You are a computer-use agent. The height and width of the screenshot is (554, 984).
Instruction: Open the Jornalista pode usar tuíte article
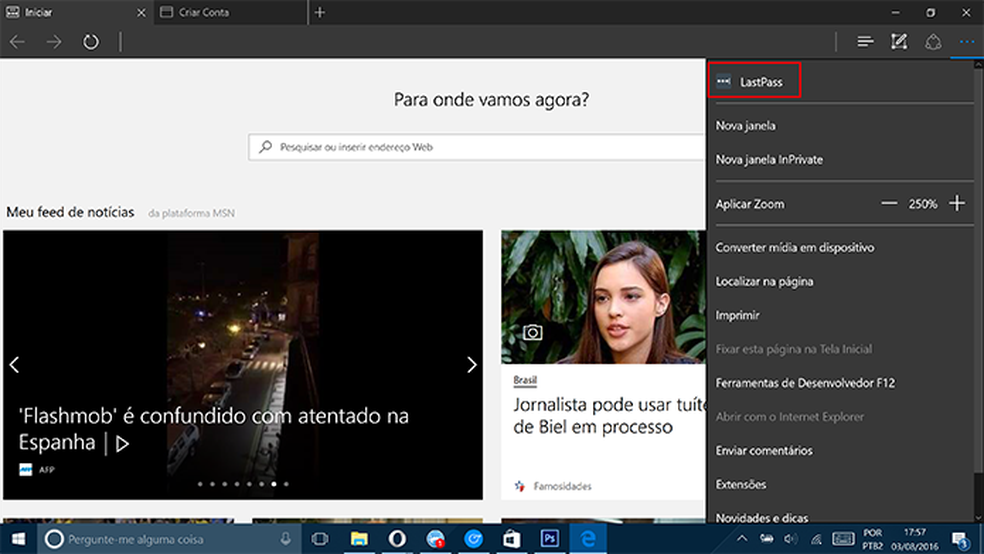click(x=609, y=415)
